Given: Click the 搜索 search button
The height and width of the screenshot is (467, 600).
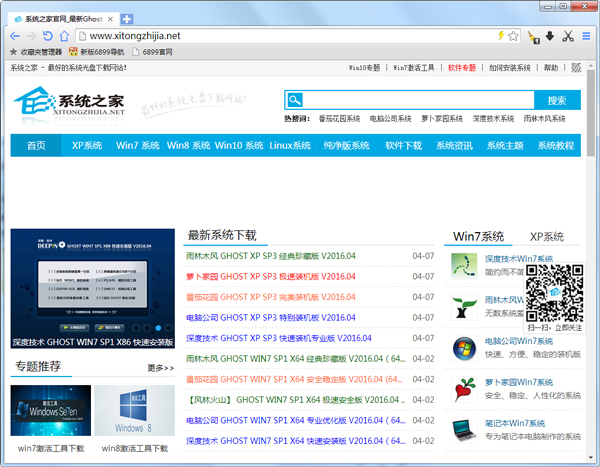Looking at the screenshot, I should pyautogui.click(x=557, y=100).
